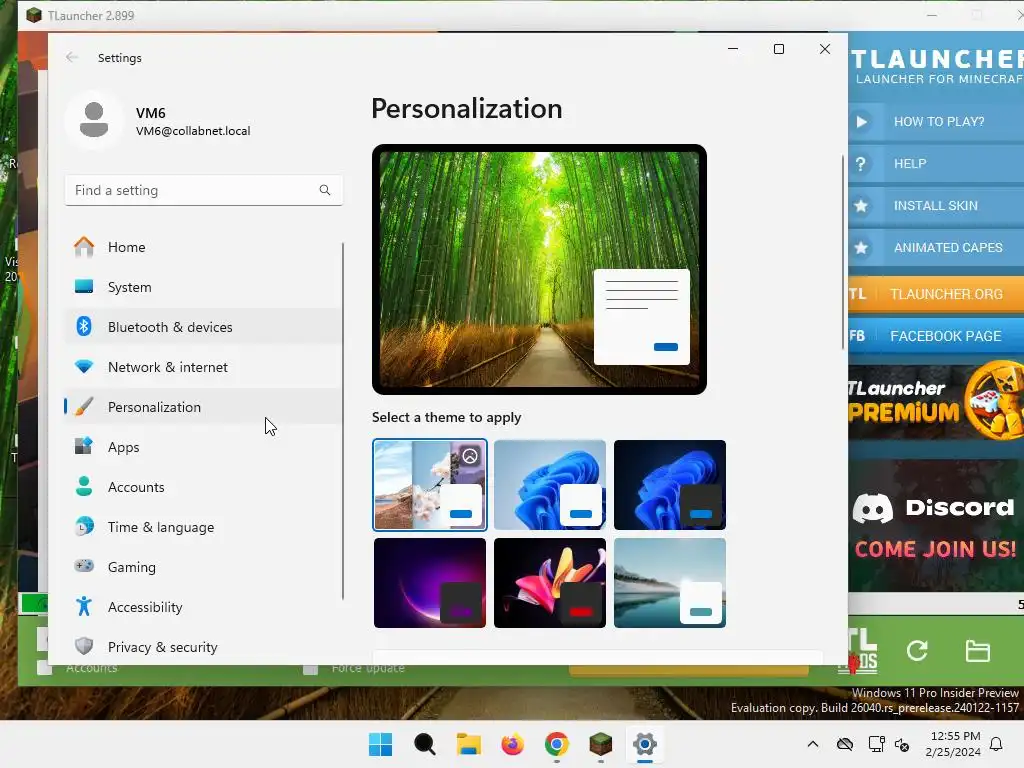Open Network & internet settings
Viewport: 1024px width, 768px height.
click(x=203, y=367)
